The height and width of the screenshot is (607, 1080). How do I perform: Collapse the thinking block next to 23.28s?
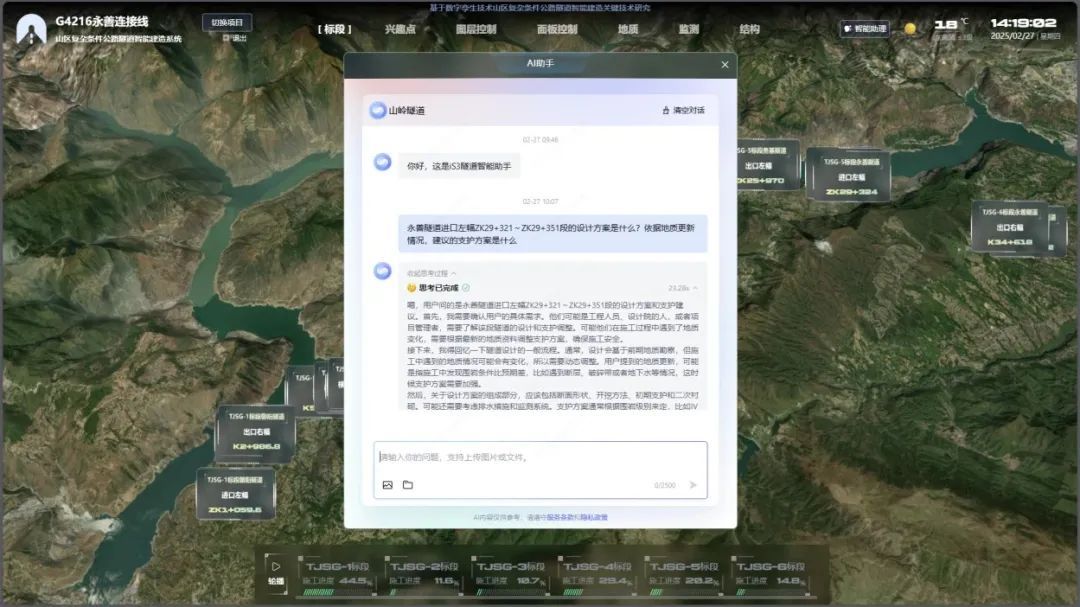coord(696,288)
